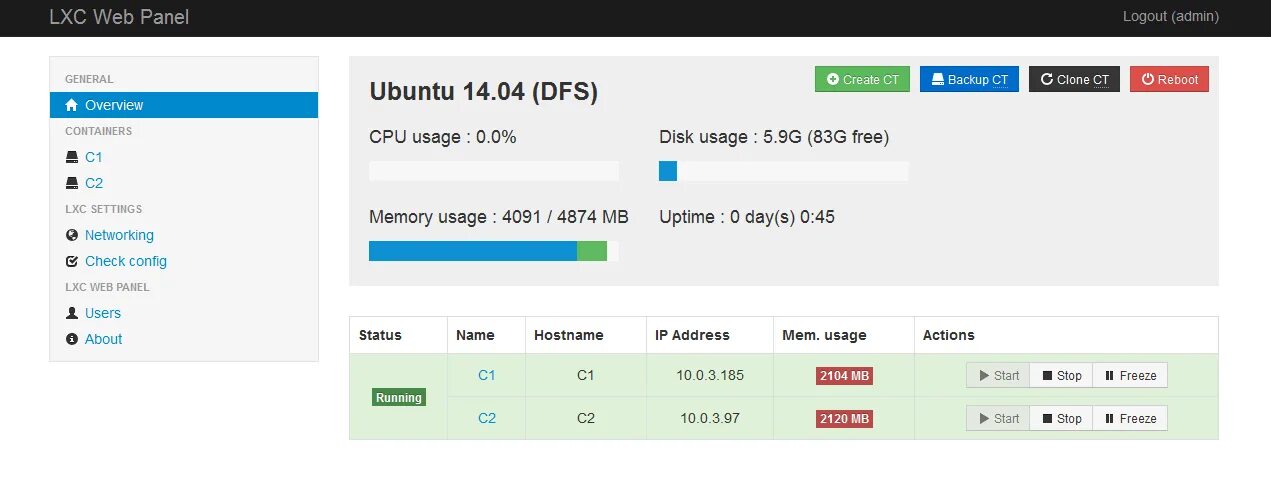Image resolution: width=1271 pixels, height=485 pixels.
Task: Click the person icon beside Users
Action: (71, 313)
